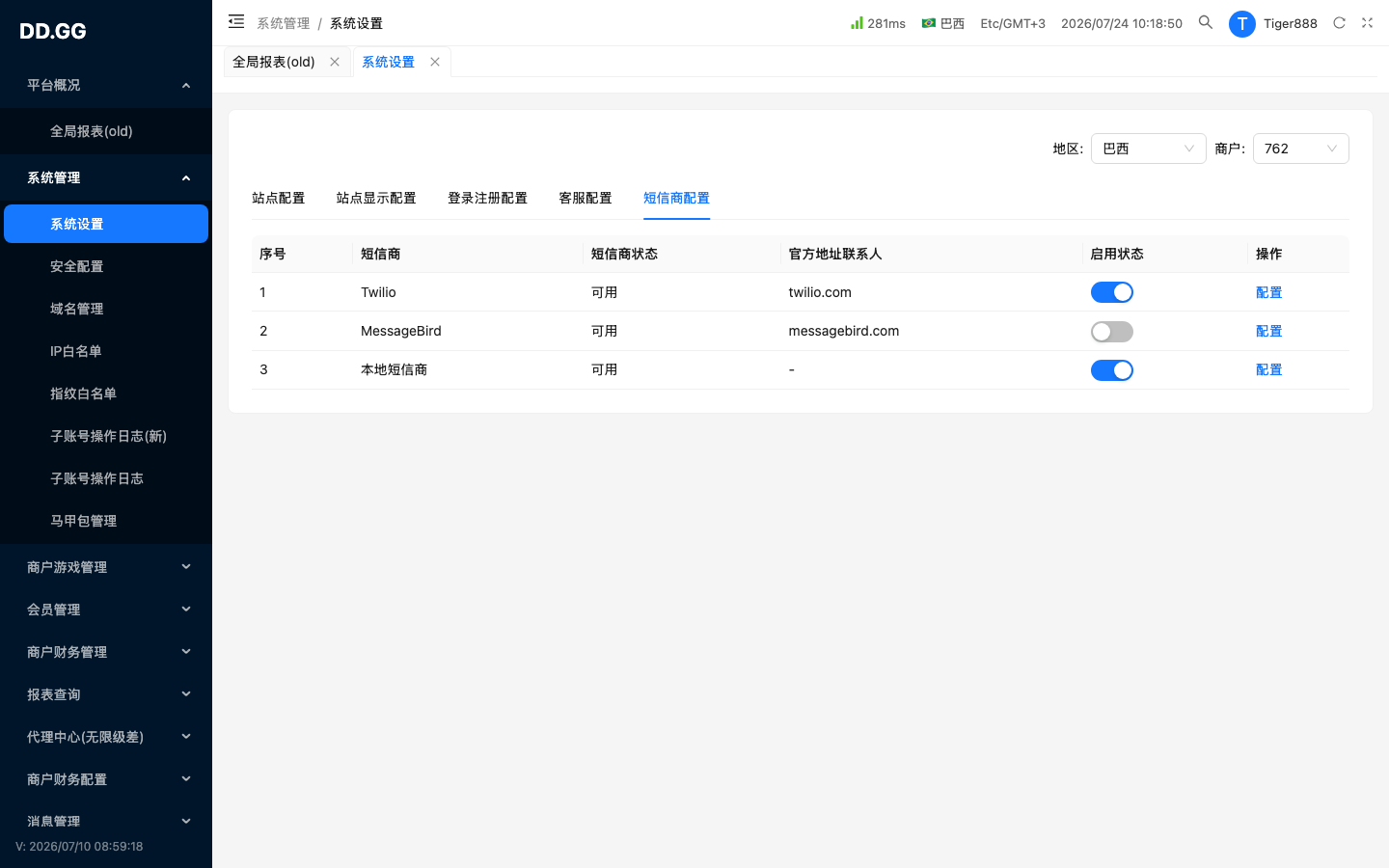Open 指纹白名单 in the sidebar
The height and width of the screenshot is (868, 1389).
click(x=106, y=393)
